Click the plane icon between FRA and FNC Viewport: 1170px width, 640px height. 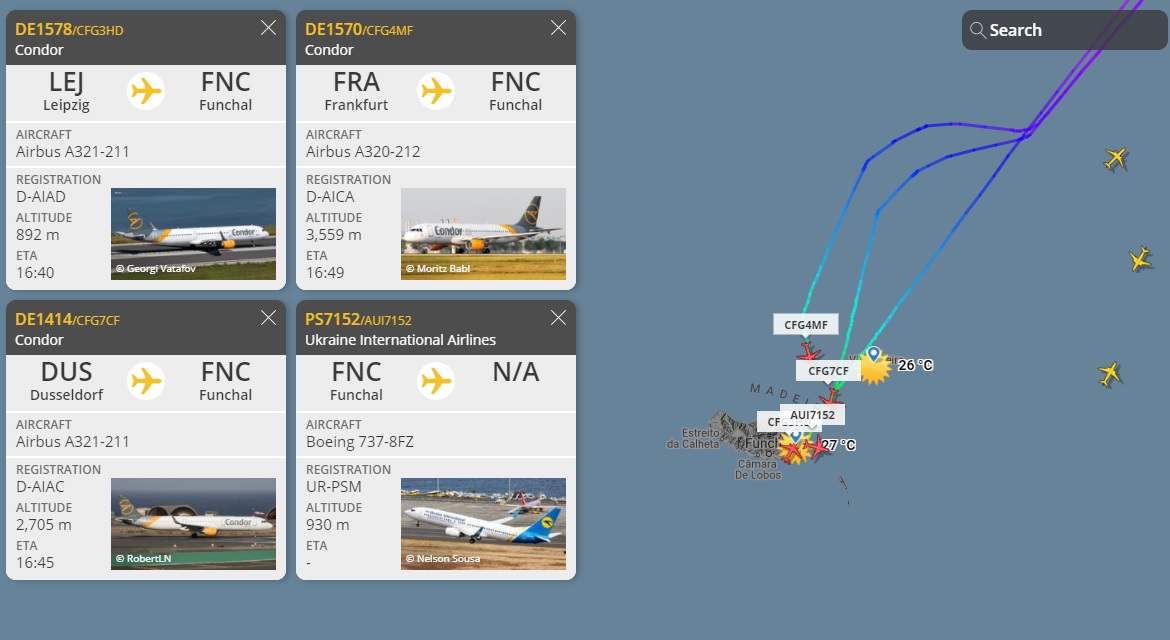coord(436,91)
